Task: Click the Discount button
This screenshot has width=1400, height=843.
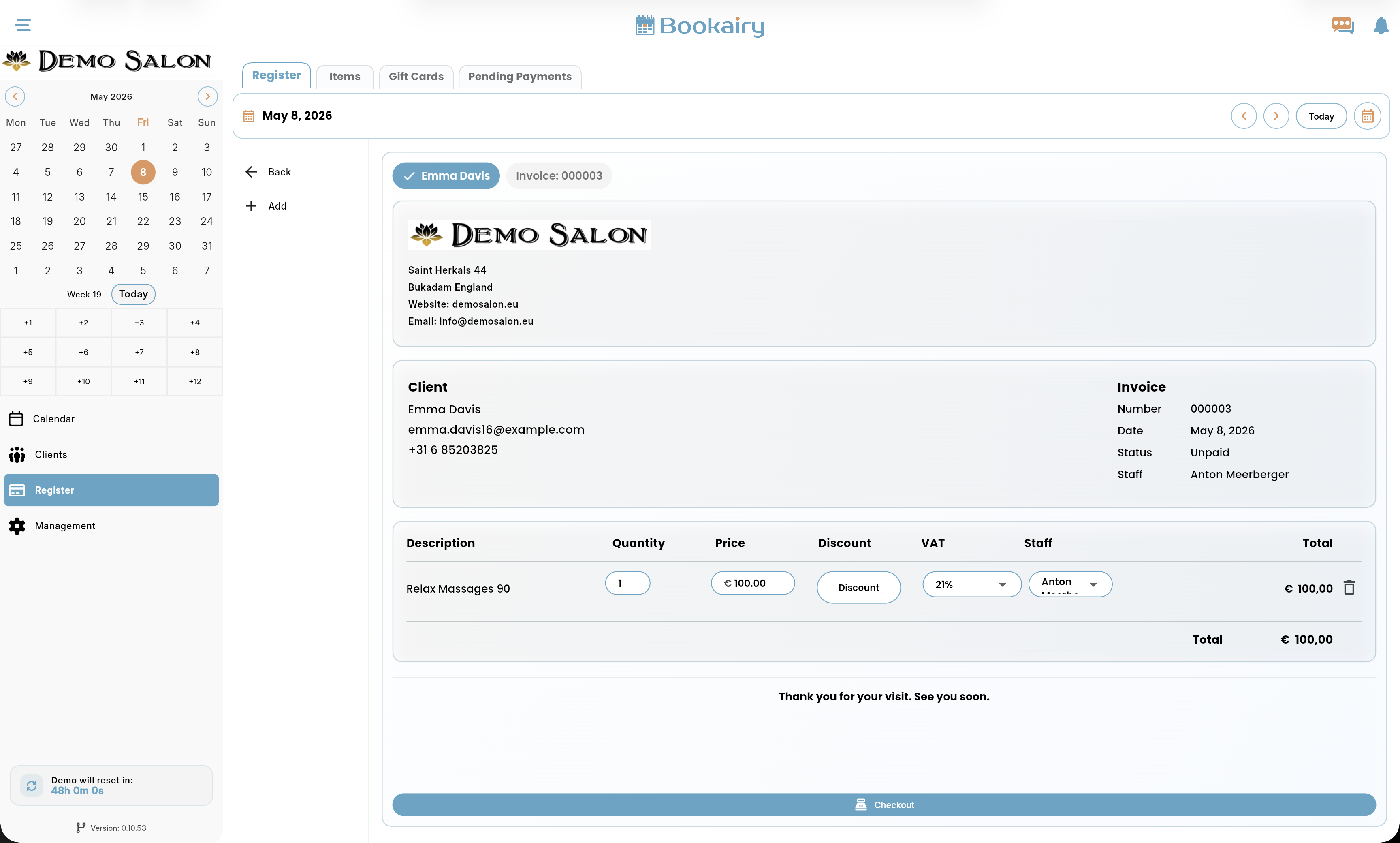Action: point(858,587)
